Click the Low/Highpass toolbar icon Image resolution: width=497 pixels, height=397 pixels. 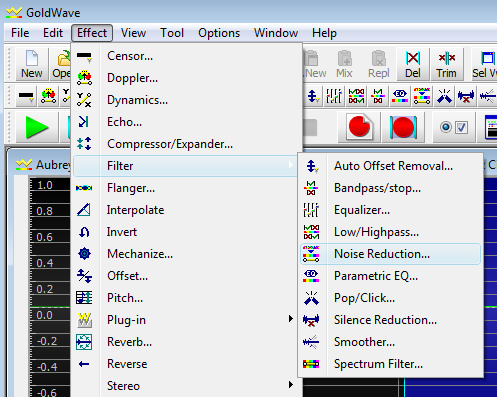coord(356,96)
